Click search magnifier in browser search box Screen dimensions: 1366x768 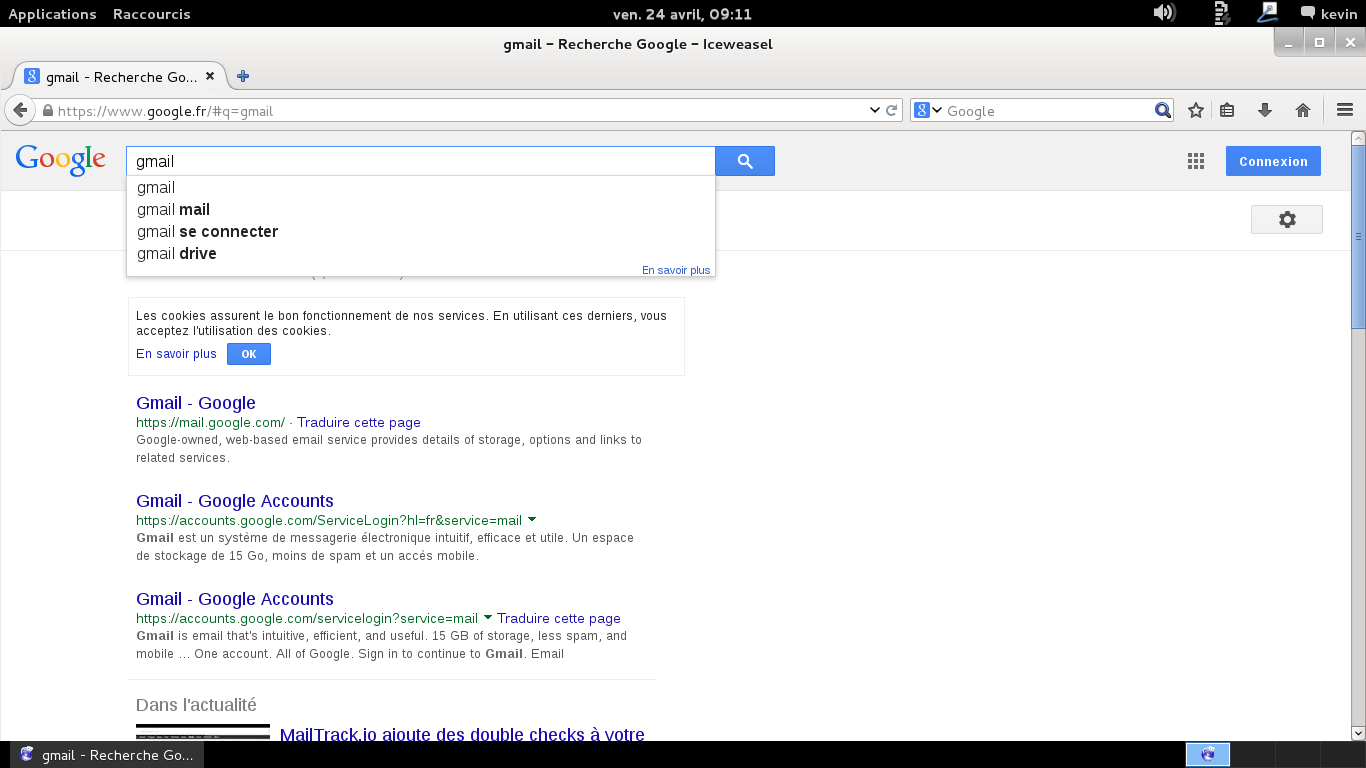[x=1162, y=111]
